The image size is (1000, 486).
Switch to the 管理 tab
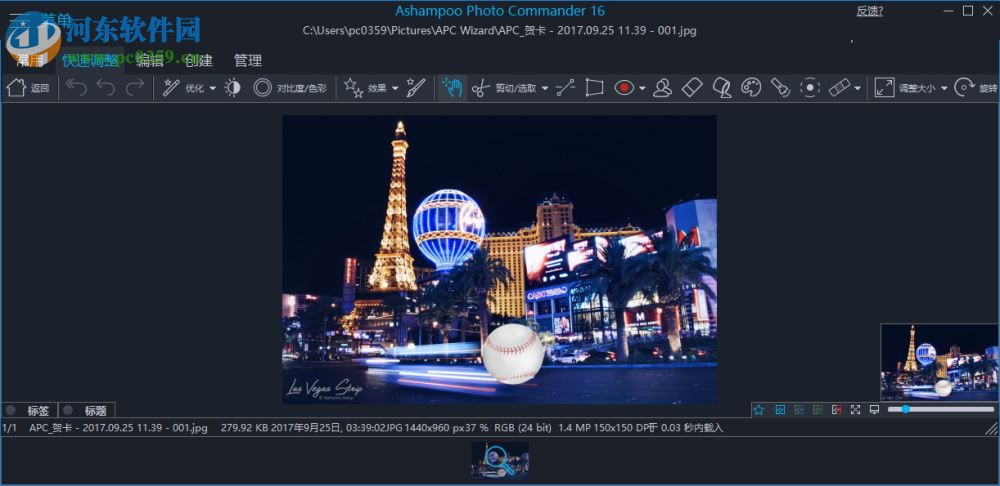(x=247, y=61)
